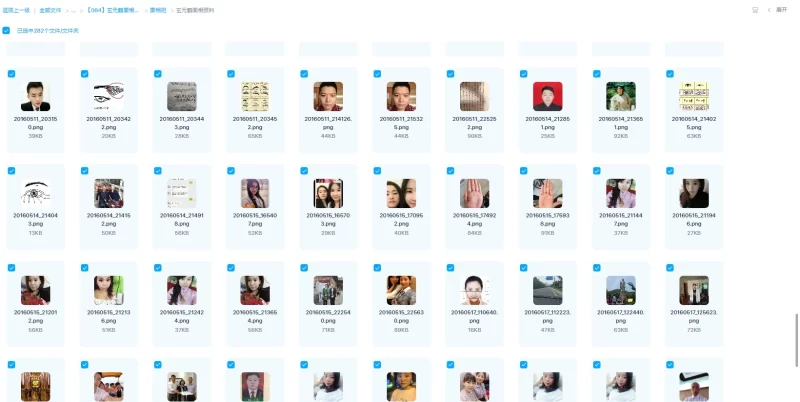This screenshot has height=402, width=800.
Task: Open eye sketch thumbnail 20160511_203422.png
Action: [x=108, y=96]
